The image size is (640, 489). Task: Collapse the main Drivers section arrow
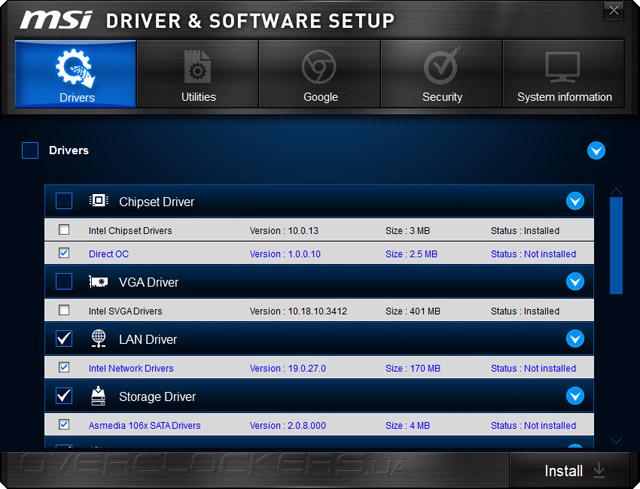pos(596,151)
